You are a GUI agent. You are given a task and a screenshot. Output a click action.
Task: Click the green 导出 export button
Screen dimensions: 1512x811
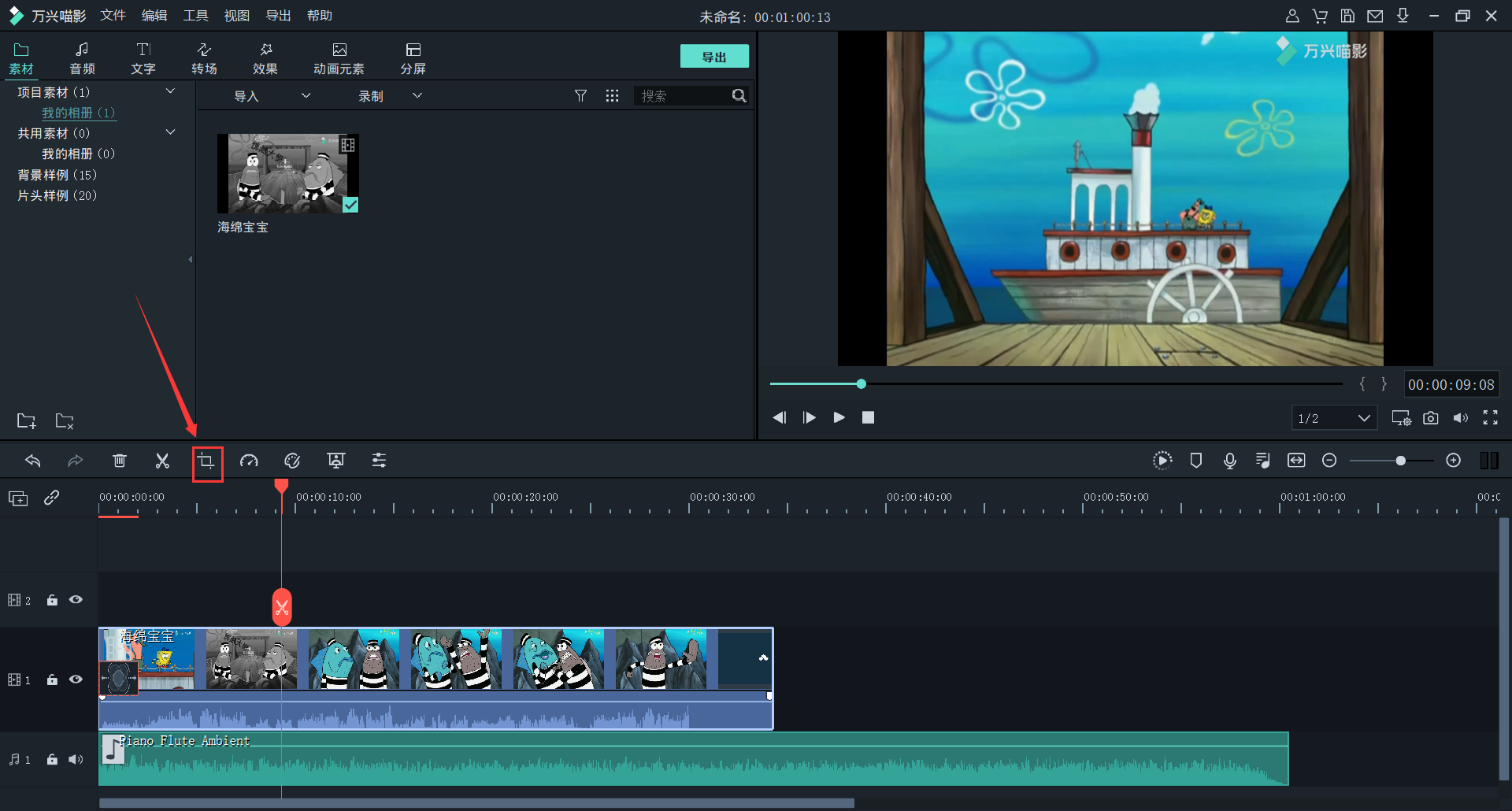[x=713, y=57]
